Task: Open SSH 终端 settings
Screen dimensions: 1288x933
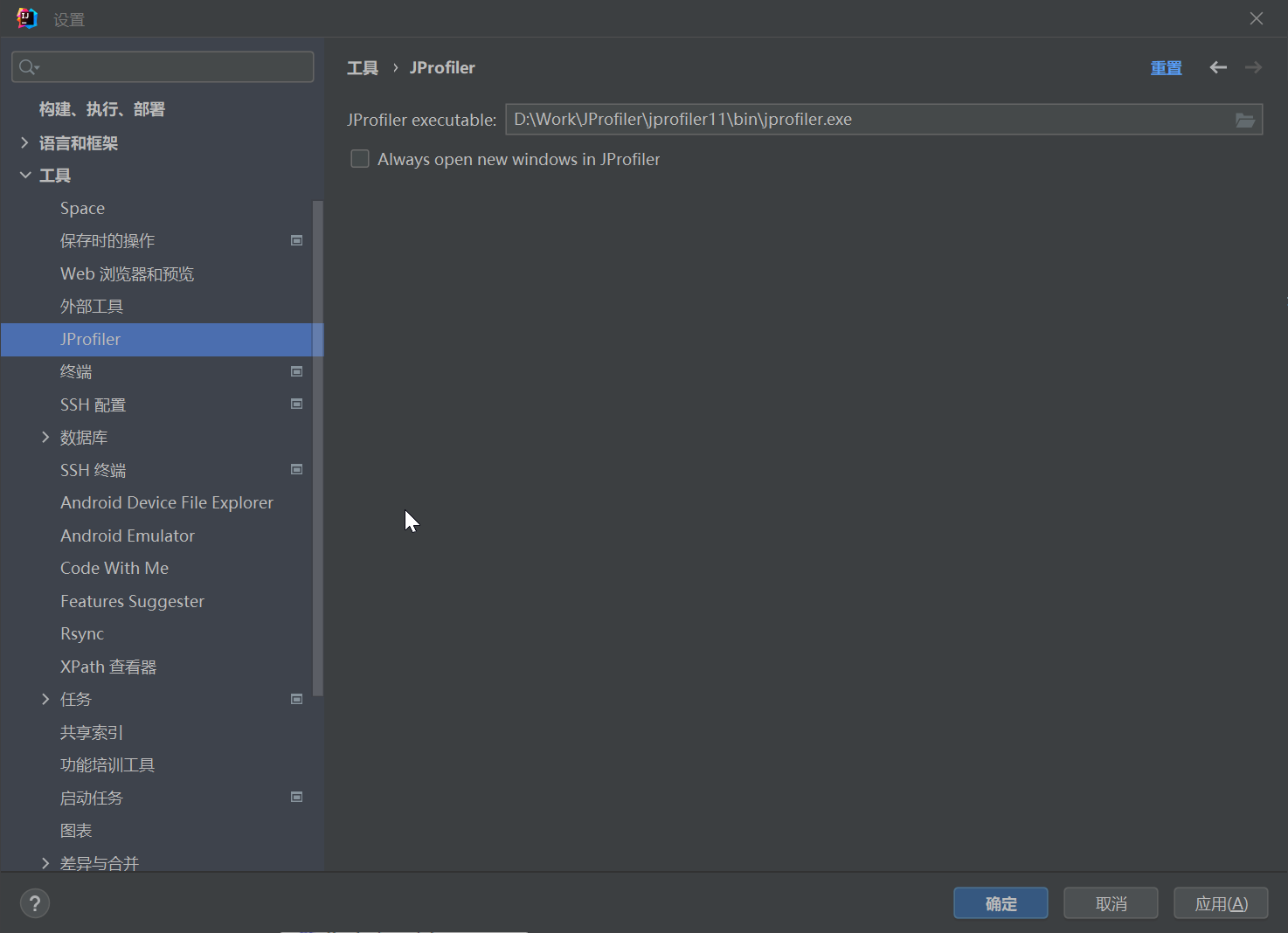Action: 93,470
